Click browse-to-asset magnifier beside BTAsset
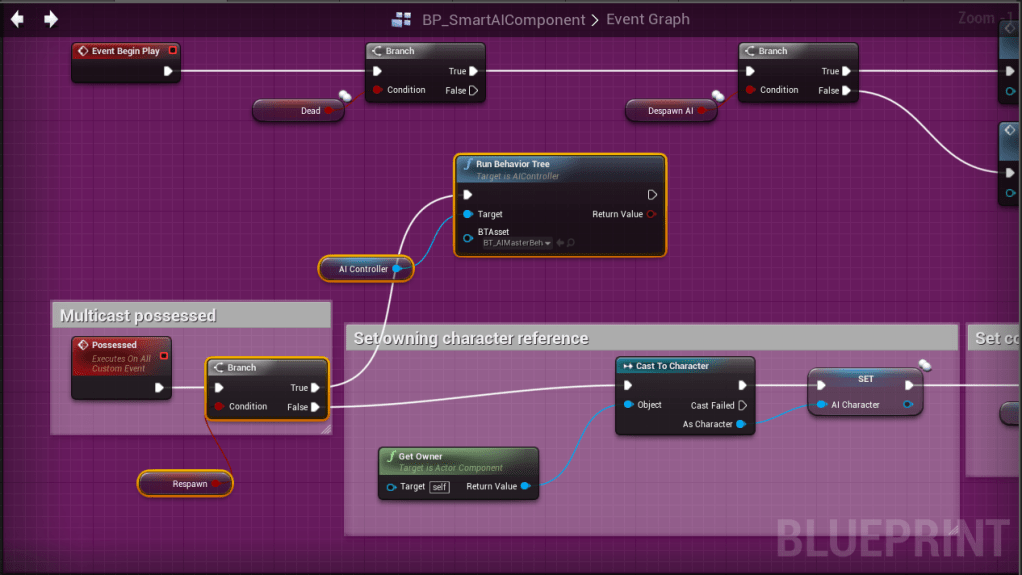Screen dimensions: 1022x575 pos(570,243)
